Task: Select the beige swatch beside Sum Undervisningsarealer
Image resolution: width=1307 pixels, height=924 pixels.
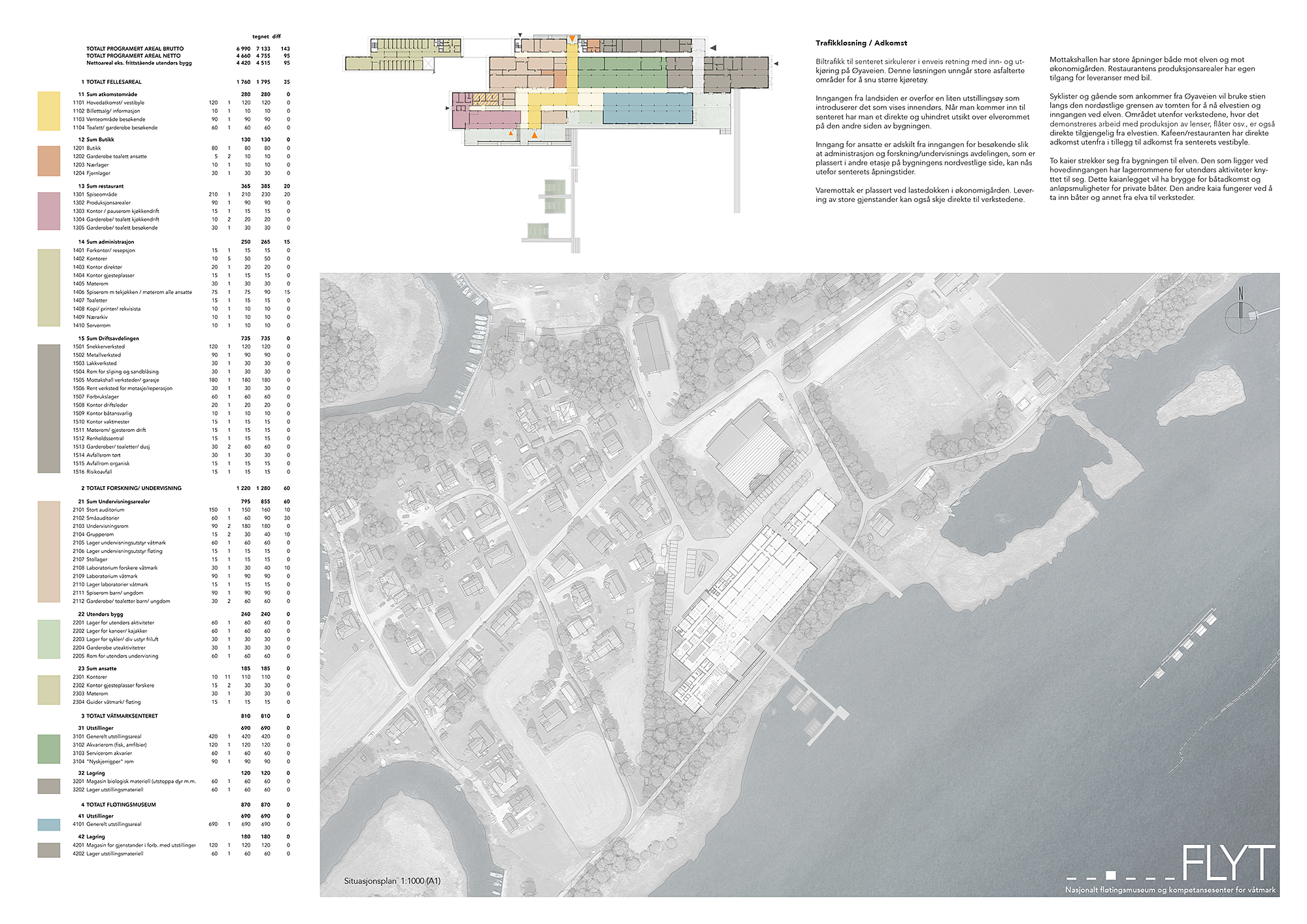Action: coord(49,552)
